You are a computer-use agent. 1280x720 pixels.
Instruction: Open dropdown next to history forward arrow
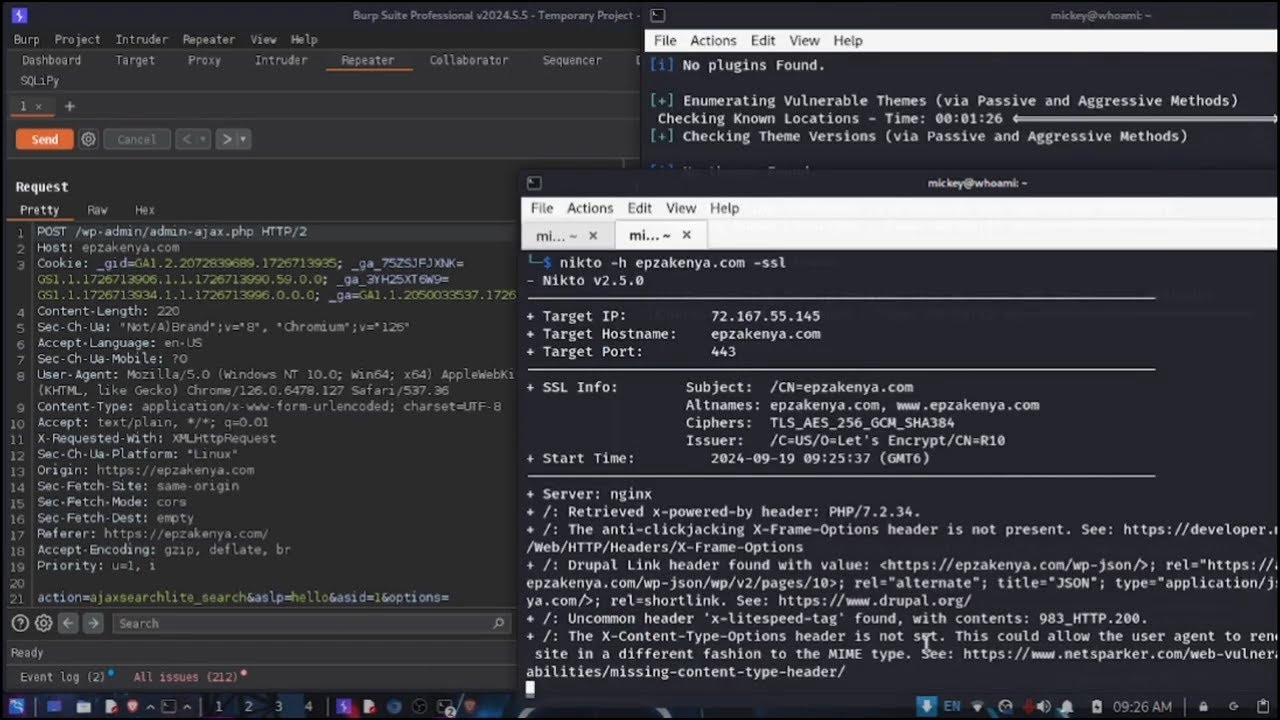pyautogui.click(x=243, y=139)
